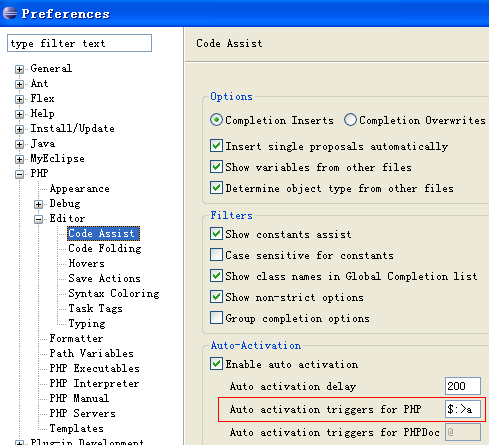The width and height of the screenshot is (489, 445).
Task: Open the Formatter preferences page
Action: point(76,338)
